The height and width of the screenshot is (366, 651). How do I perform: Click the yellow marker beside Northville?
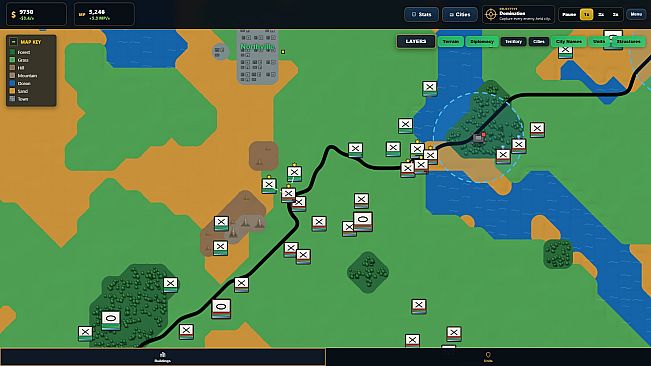pos(283,52)
